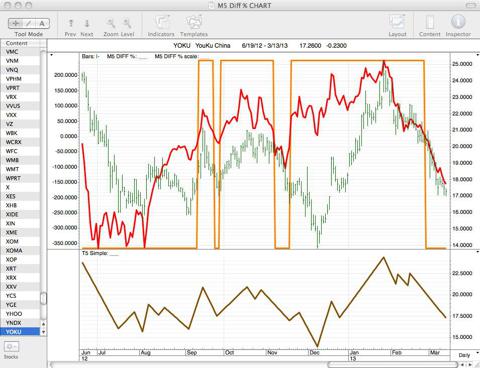
Task: Click the stock list vertical scrollbar thumb
Action: click(x=43, y=298)
